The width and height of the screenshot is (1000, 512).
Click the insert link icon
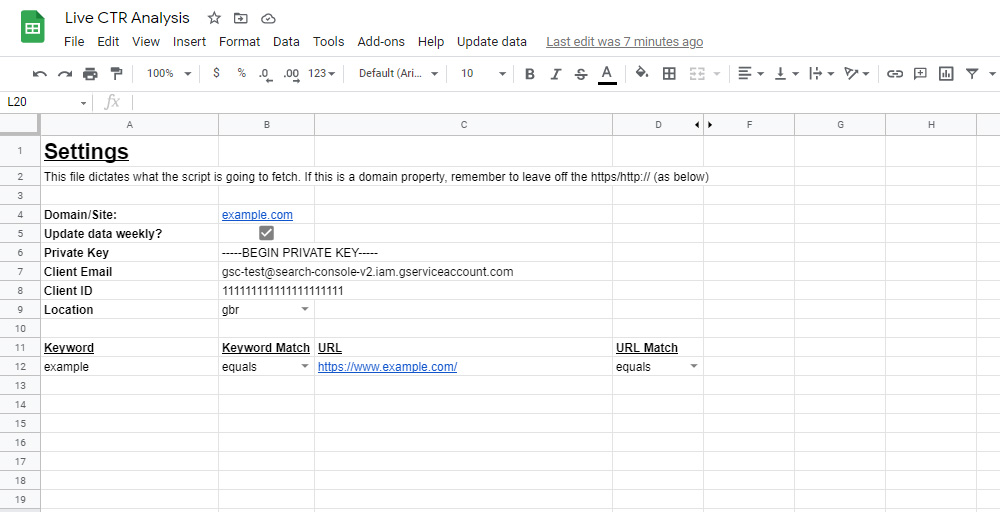[x=895, y=73]
